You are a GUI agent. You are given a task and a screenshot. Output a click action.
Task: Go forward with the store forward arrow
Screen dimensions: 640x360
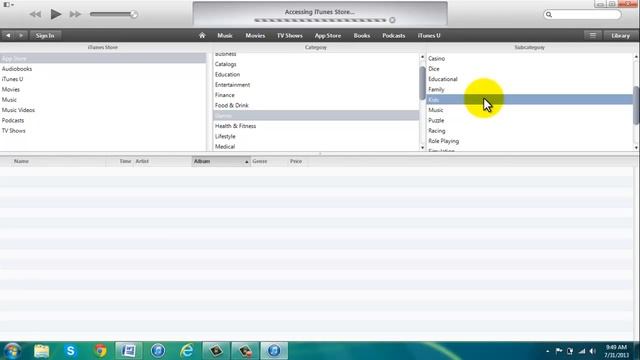(x=21, y=36)
